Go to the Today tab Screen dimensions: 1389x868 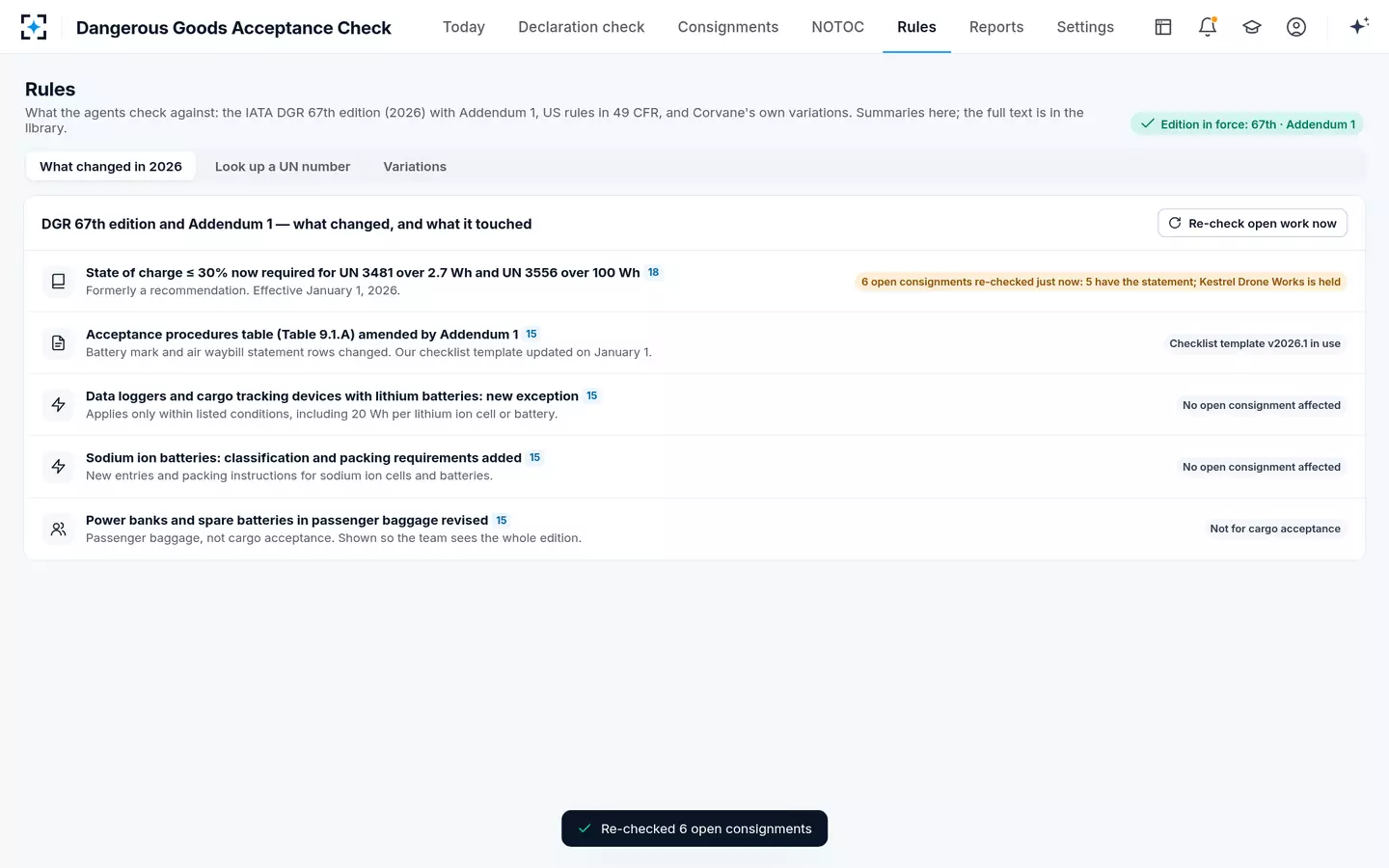click(x=464, y=27)
